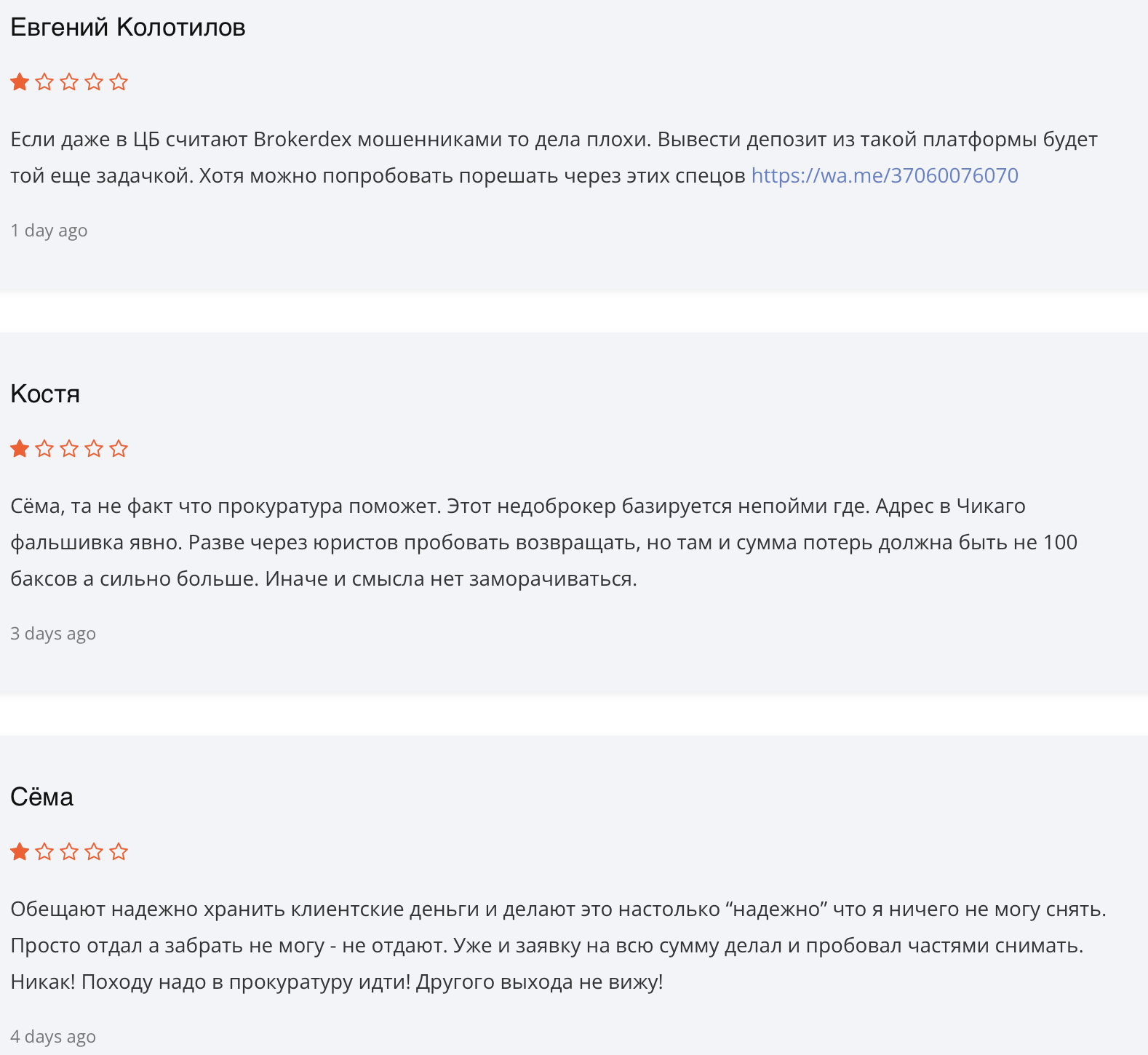Image resolution: width=1148 pixels, height=1055 pixels.
Task: Click reviewer name Евгений Колотилов
Action: (128, 28)
